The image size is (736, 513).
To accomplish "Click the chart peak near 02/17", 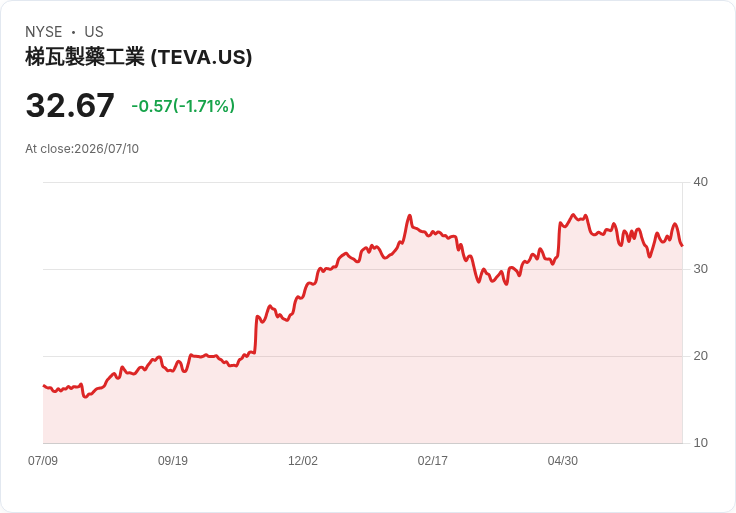I will 410,215.
